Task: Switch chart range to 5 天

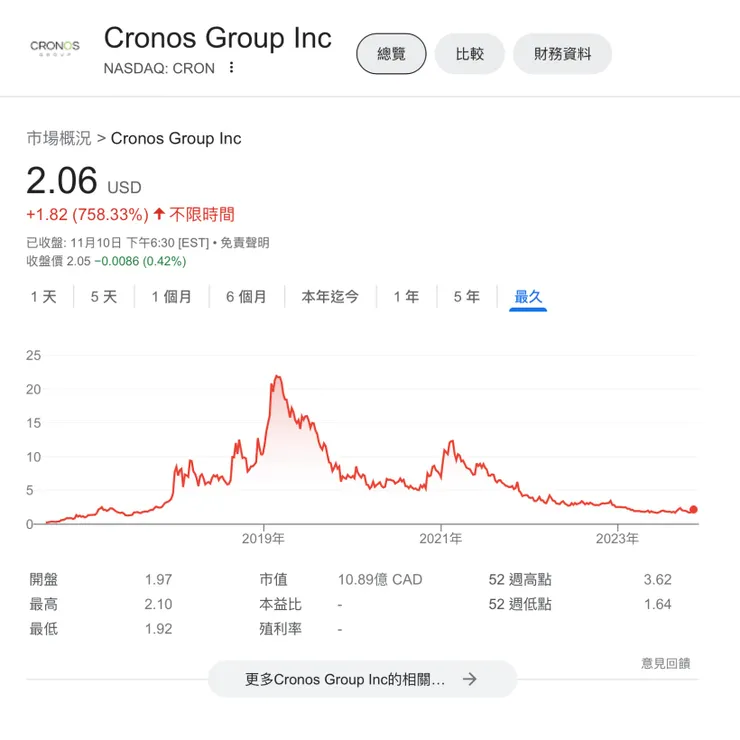Action: [x=104, y=297]
